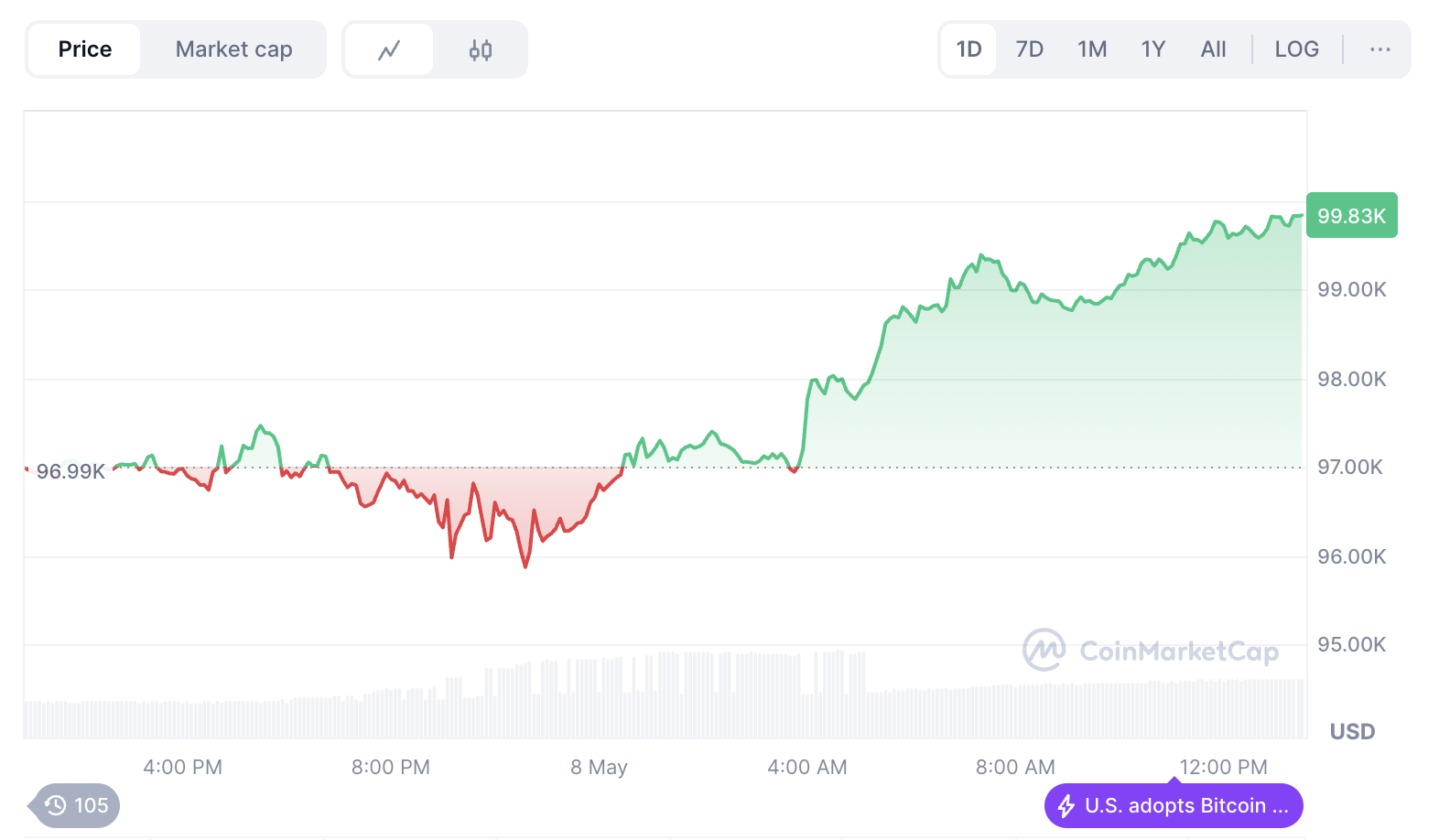Image resolution: width=1439 pixels, height=840 pixels.
Task: Click the 12:00 PM timeline marker
Action: tap(1223, 767)
